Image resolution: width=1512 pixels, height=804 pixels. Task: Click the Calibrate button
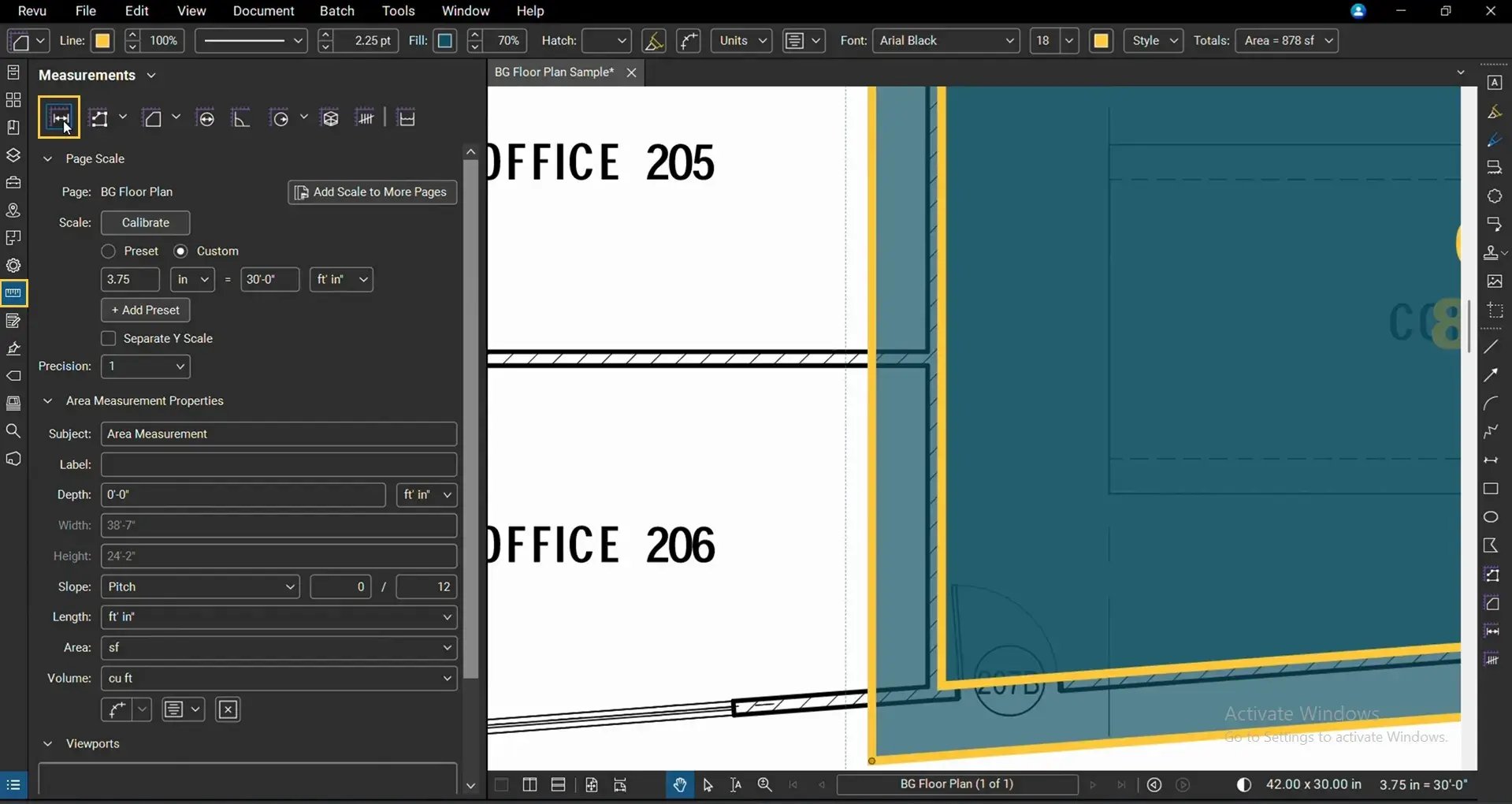146,223
